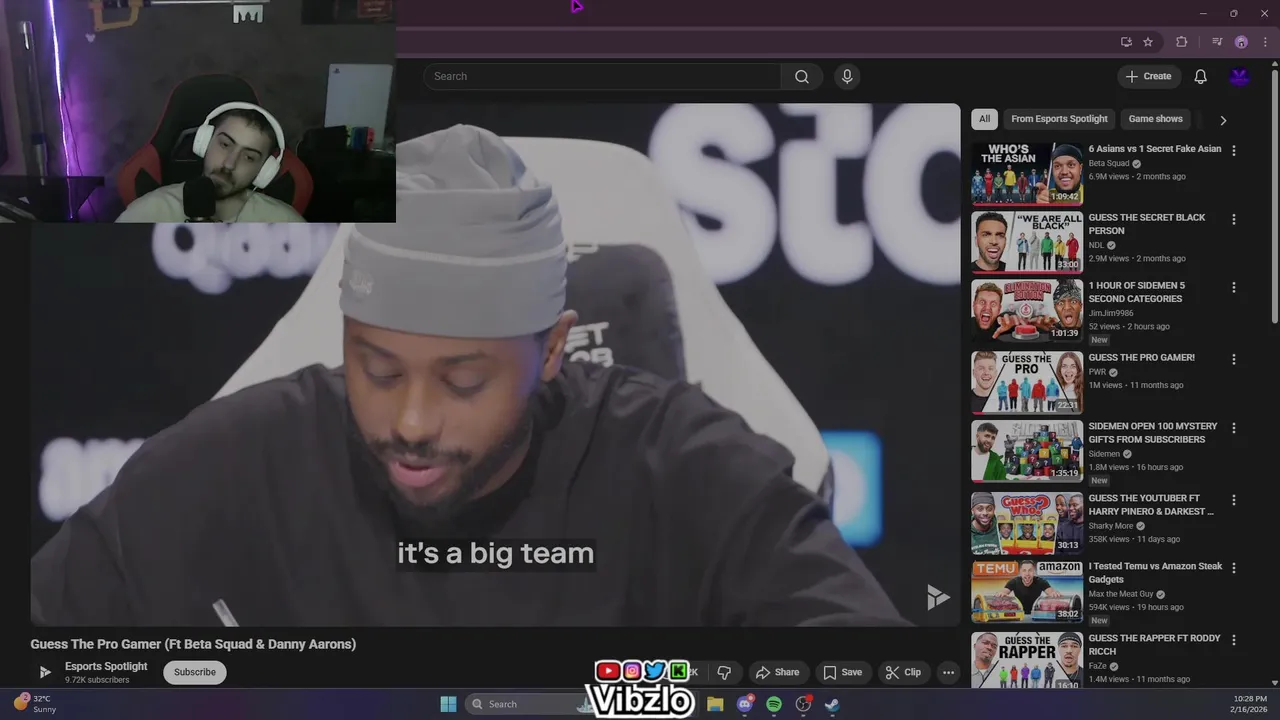Click the install app icon in address bar
This screenshot has height=720, width=1280.
click(1126, 42)
